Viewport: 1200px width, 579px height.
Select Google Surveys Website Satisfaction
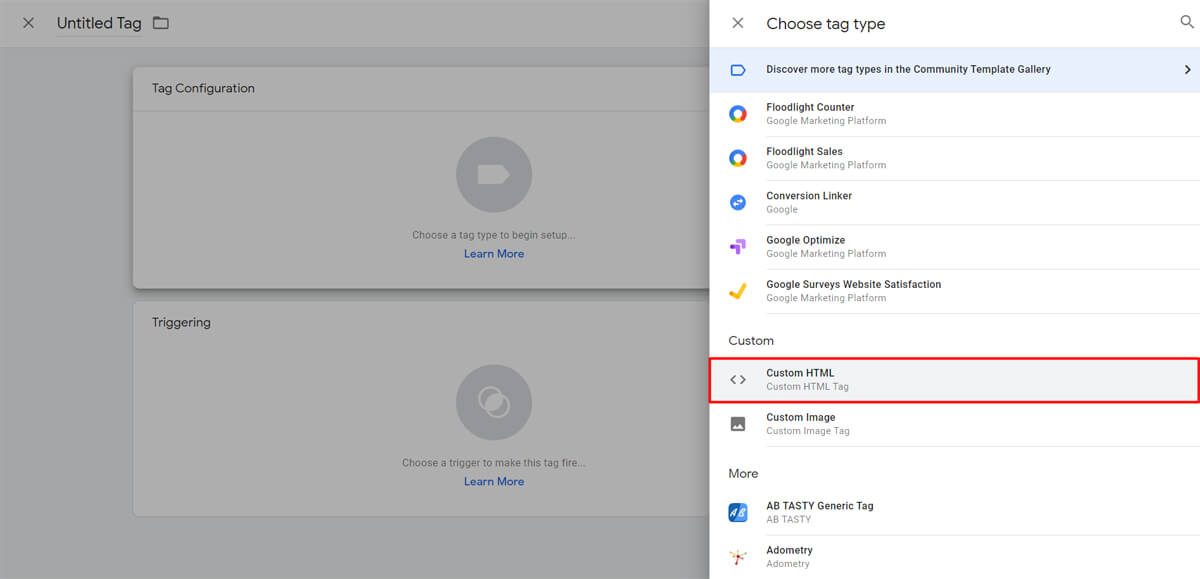point(955,291)
